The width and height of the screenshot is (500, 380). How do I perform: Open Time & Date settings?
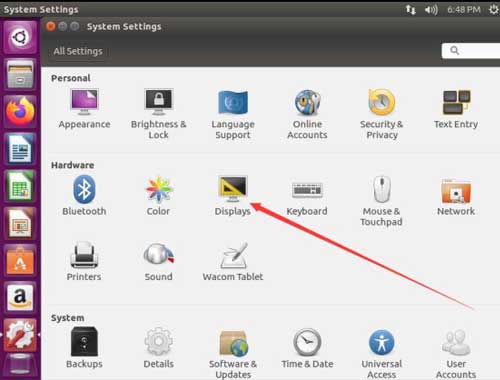(307, 348)
